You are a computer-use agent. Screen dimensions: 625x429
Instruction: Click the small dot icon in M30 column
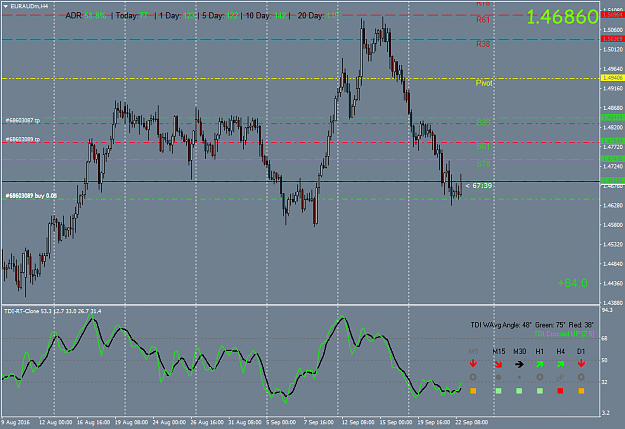519,377
